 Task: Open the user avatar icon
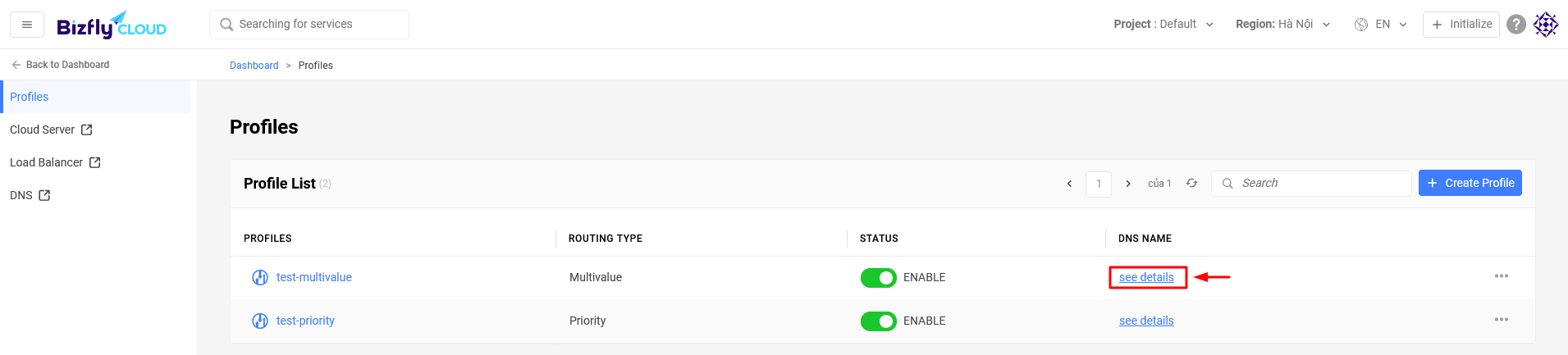tap(1546, 25)
